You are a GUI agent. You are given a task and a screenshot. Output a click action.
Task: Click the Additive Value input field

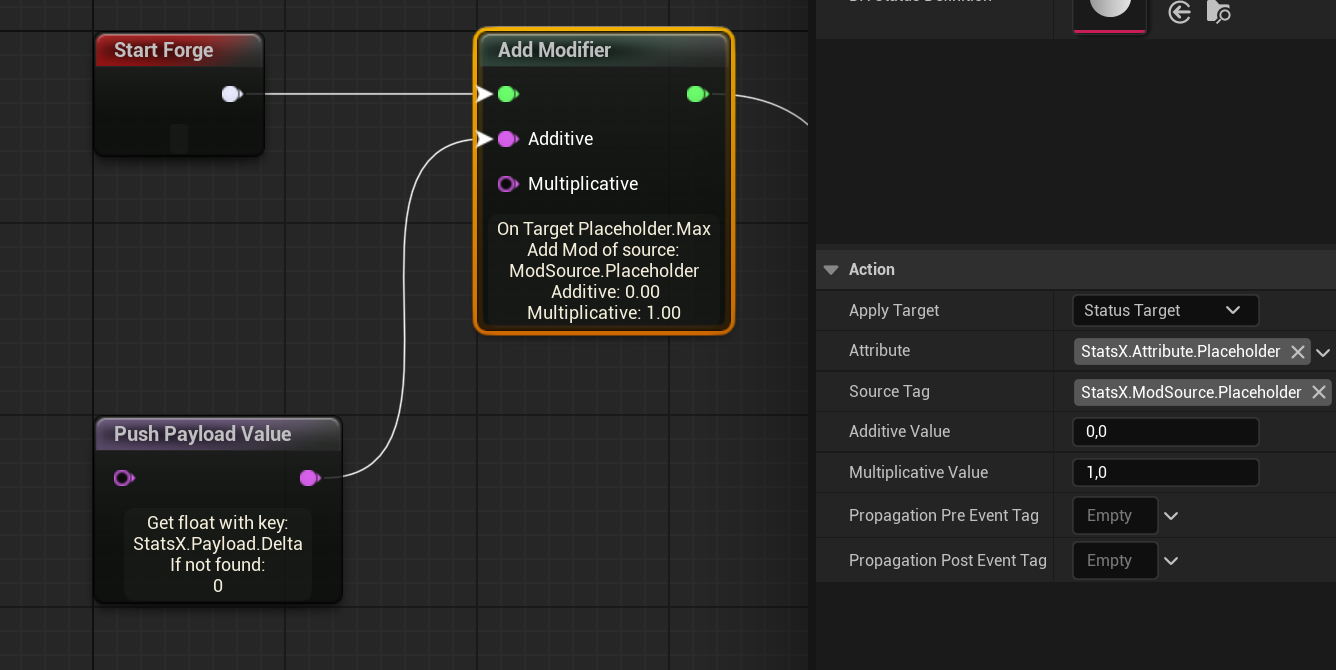tap(1164, 432)
